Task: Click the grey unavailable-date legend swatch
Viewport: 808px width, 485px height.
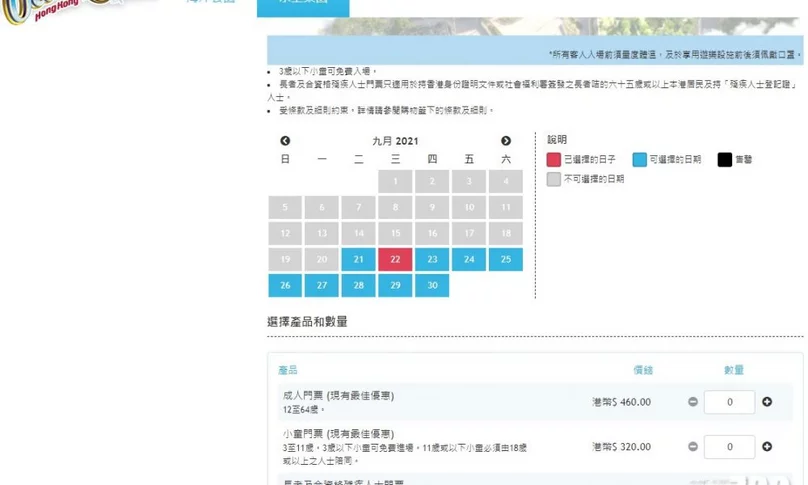Action: [x=553, y=179]
